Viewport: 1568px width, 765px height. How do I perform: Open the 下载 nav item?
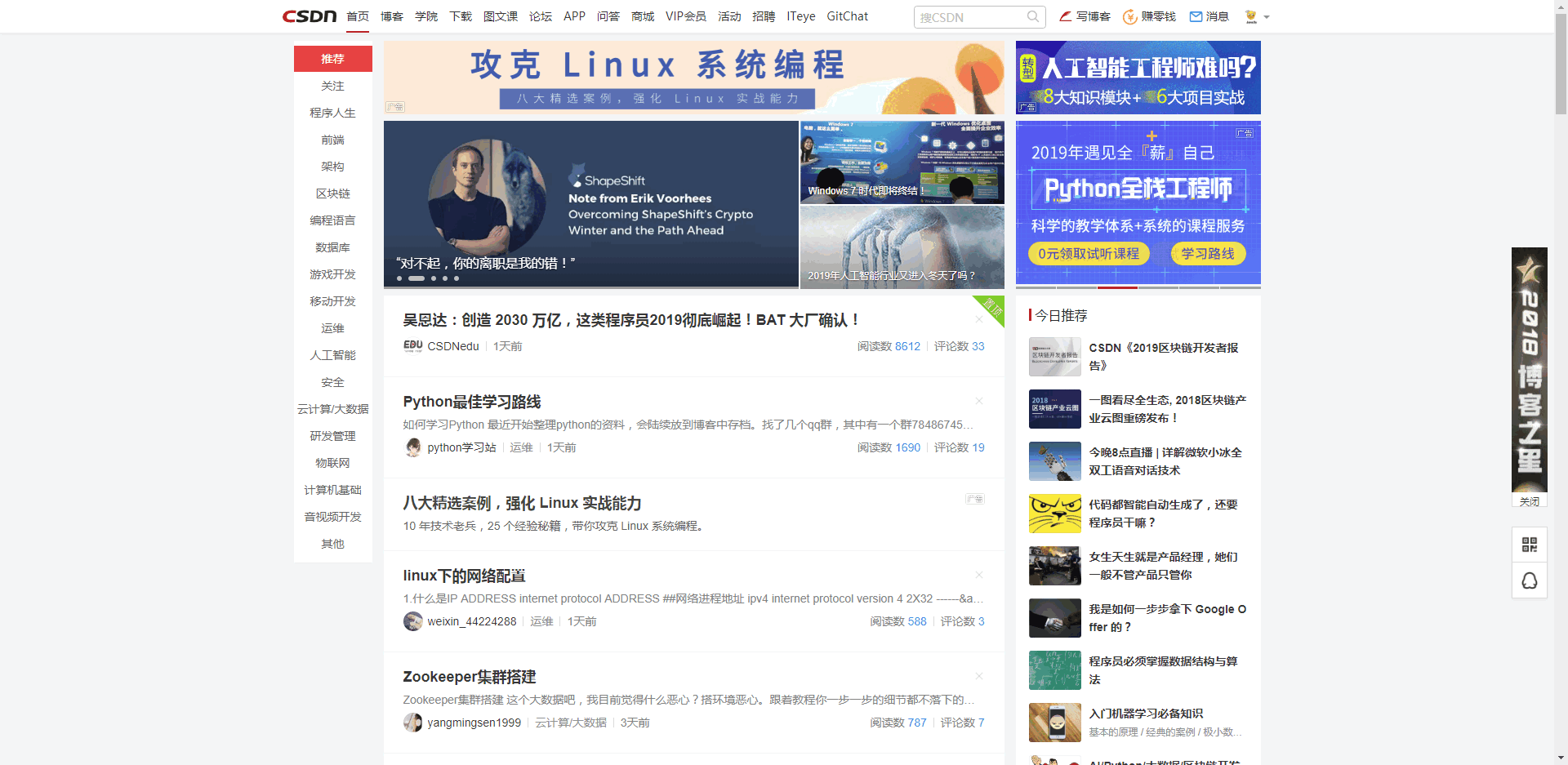tap(461, 16)
